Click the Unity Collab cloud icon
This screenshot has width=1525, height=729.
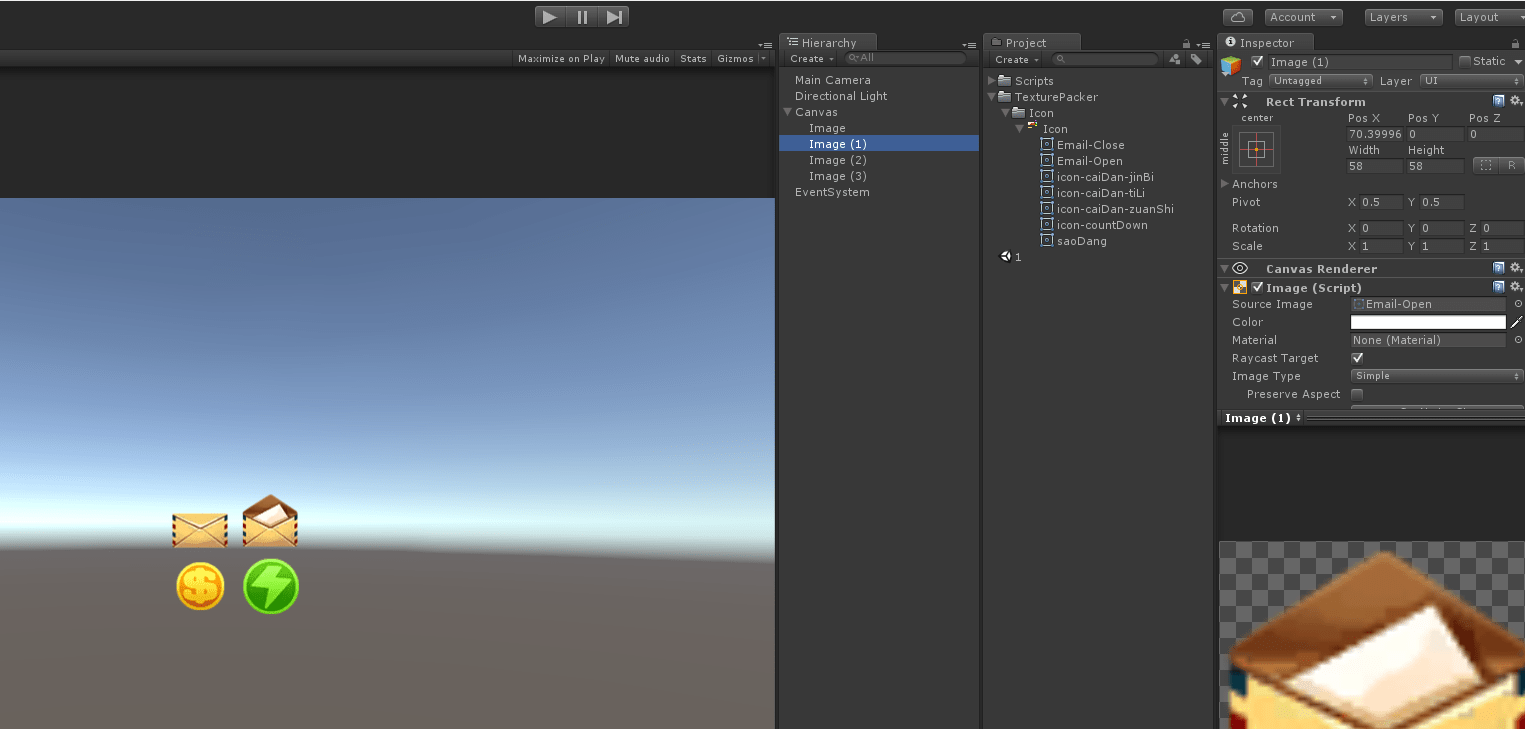coord(1236,16)
